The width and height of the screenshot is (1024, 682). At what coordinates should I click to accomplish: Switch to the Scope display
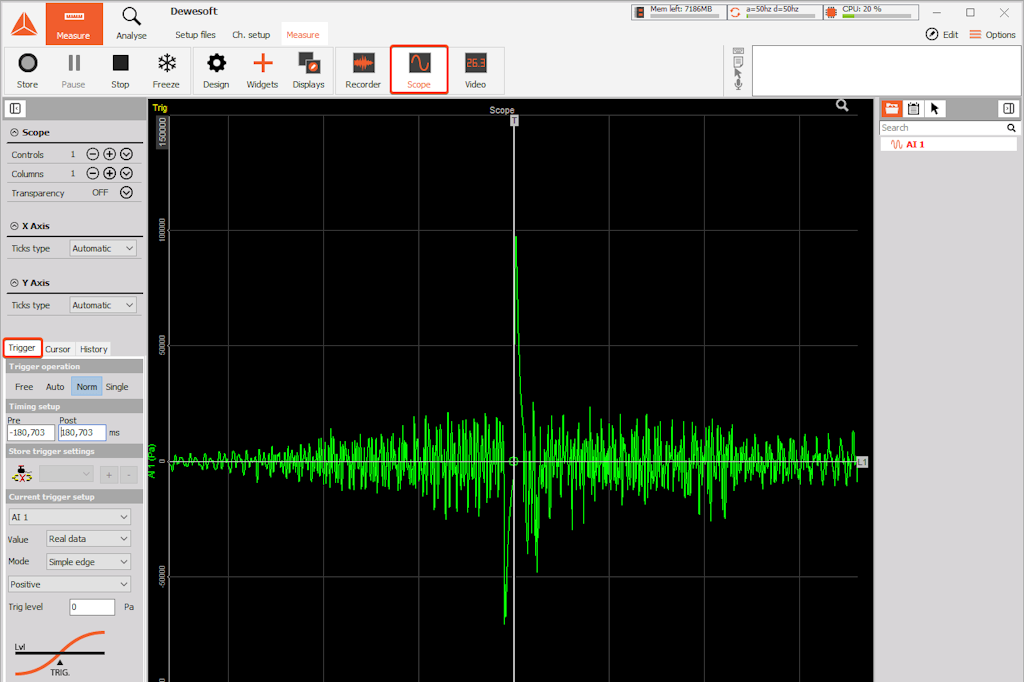(419, 70)
